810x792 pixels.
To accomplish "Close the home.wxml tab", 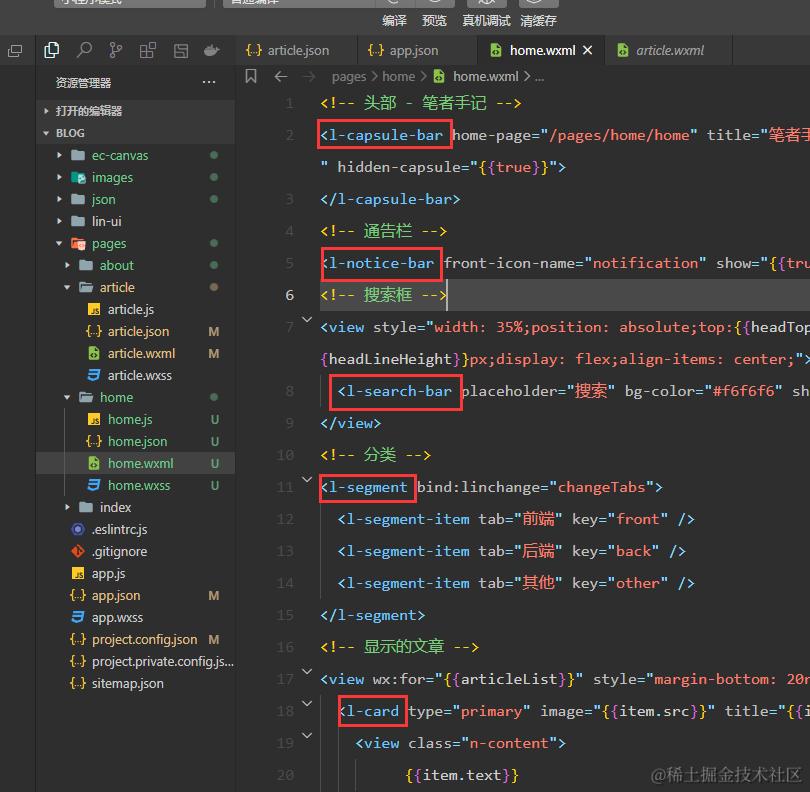I will tap(588, 50).
